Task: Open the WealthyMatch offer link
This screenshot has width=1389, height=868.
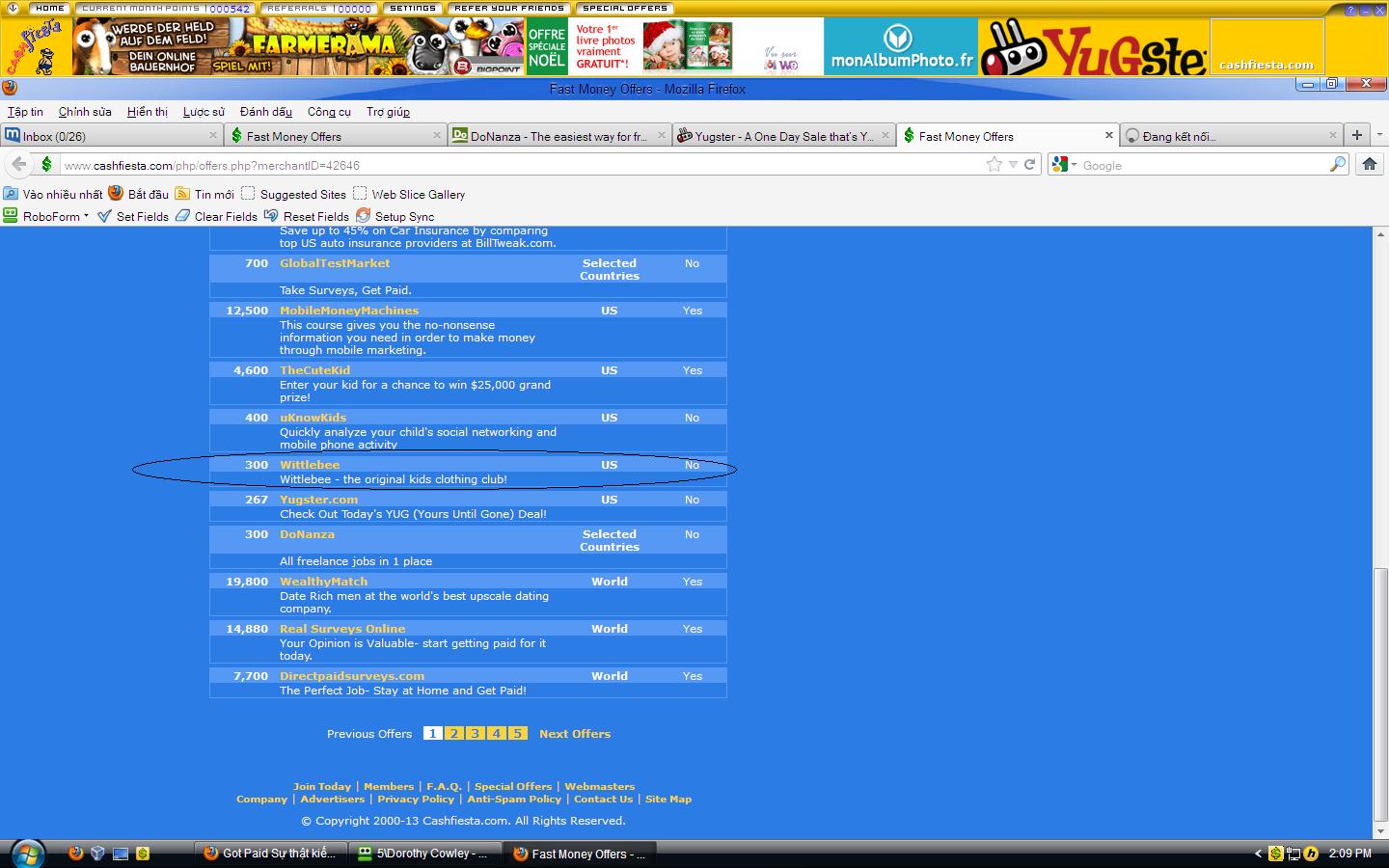Action: 323,582
